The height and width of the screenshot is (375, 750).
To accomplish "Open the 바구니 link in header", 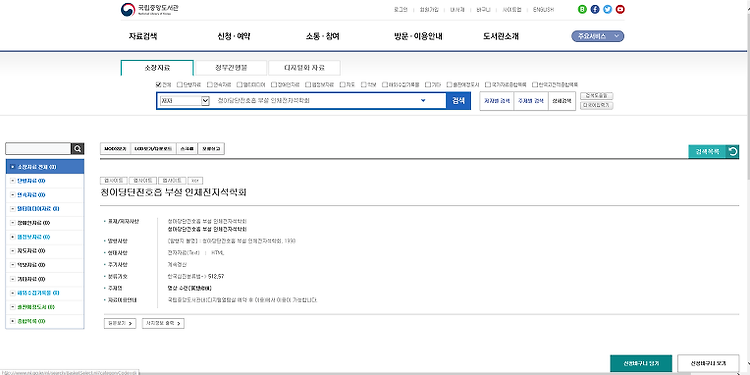I will pos(484,10).
